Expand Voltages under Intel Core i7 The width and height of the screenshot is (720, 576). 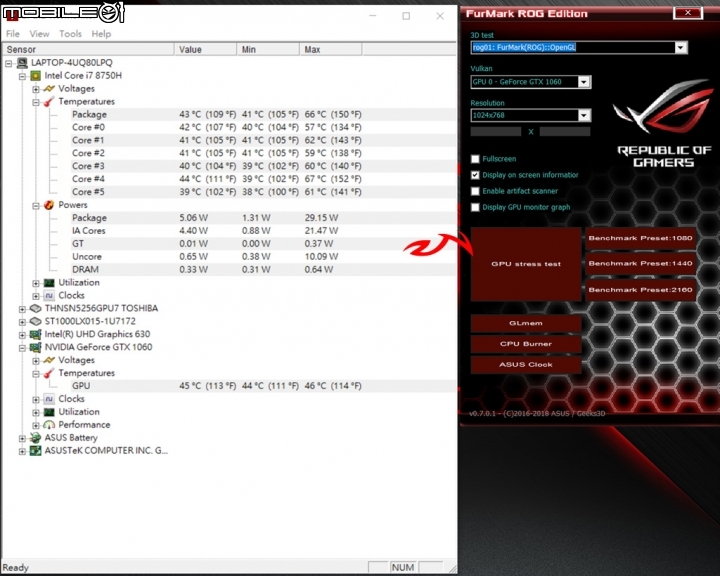(36, 89)
